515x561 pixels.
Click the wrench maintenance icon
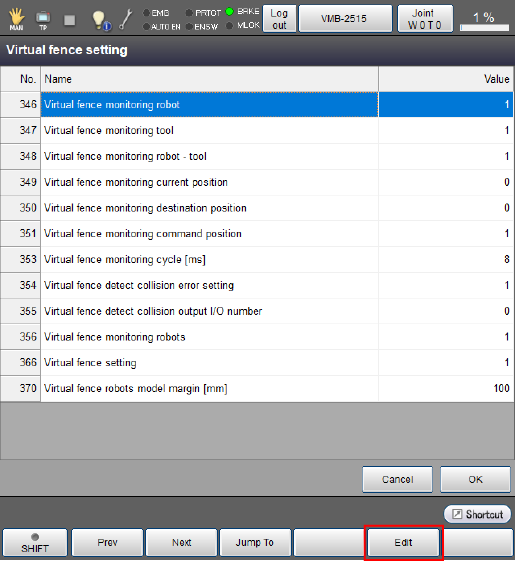click(125, 19)
